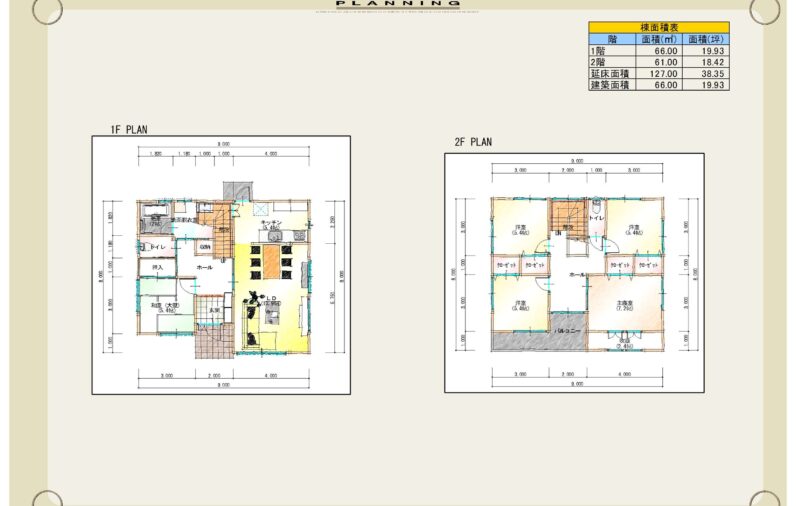Click 19.93 in the 建築面積 row

713,85
